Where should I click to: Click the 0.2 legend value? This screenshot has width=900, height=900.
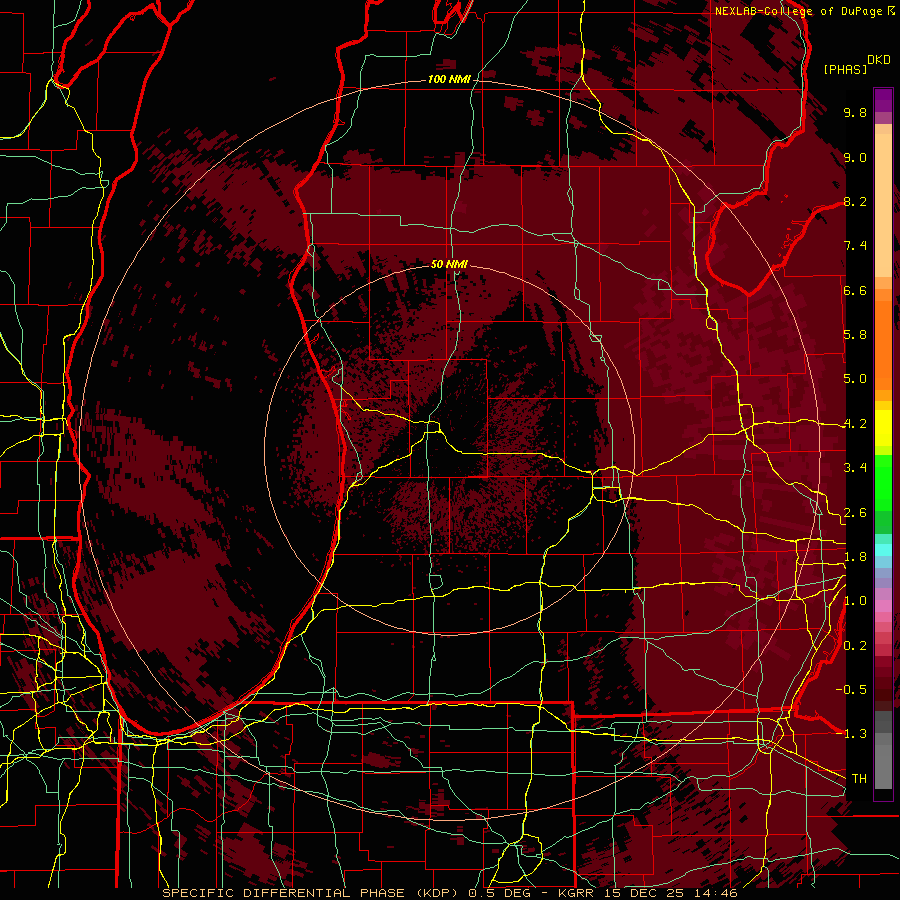(855, 646)
